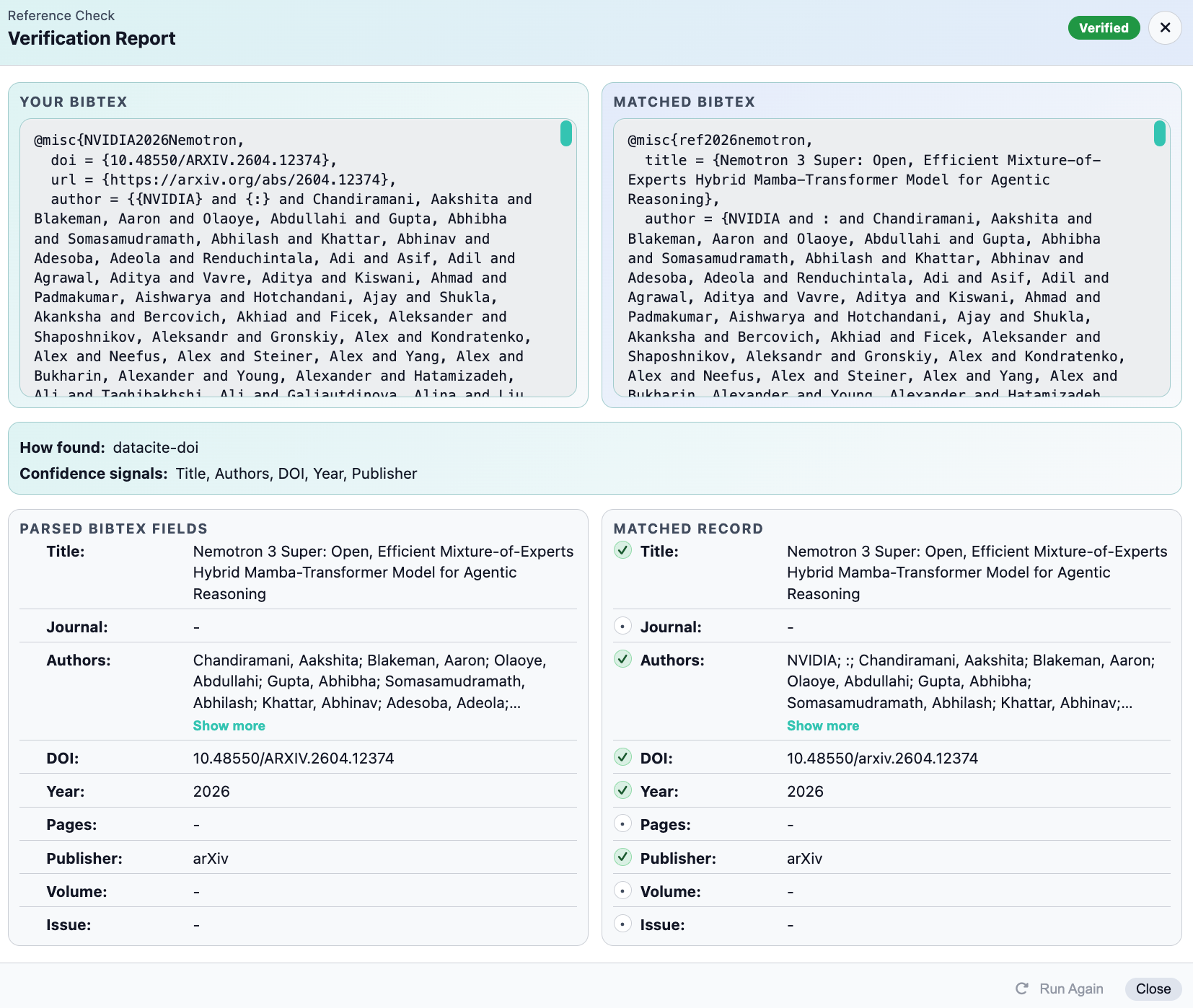Click the 'datacite-doi' How found value
1193x1008 pixels.
point(155,448)
